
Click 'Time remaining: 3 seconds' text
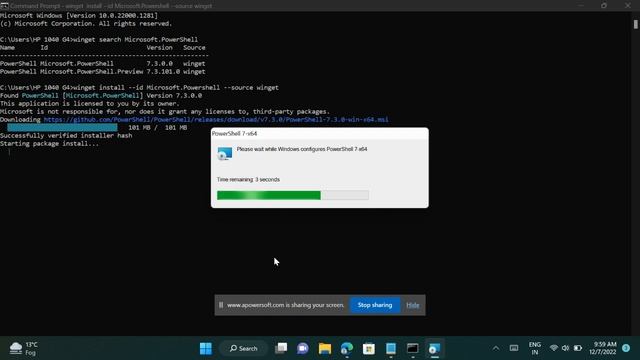click(x=248, y=180)
